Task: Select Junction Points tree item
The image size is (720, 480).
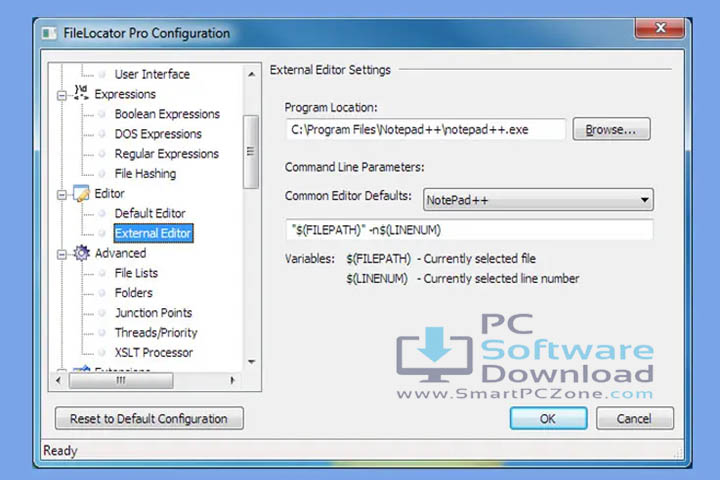Action: pyautogui.click(x=153, y=312)
